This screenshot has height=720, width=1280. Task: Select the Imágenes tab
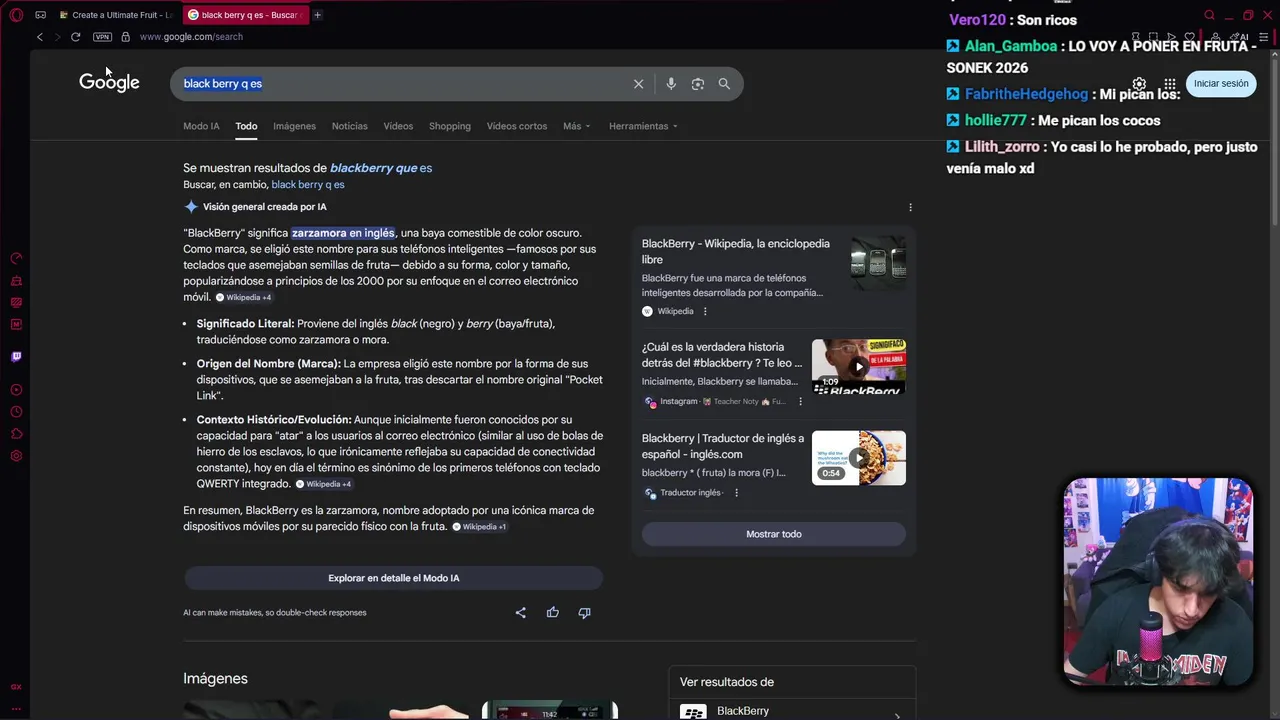point(294,126)
